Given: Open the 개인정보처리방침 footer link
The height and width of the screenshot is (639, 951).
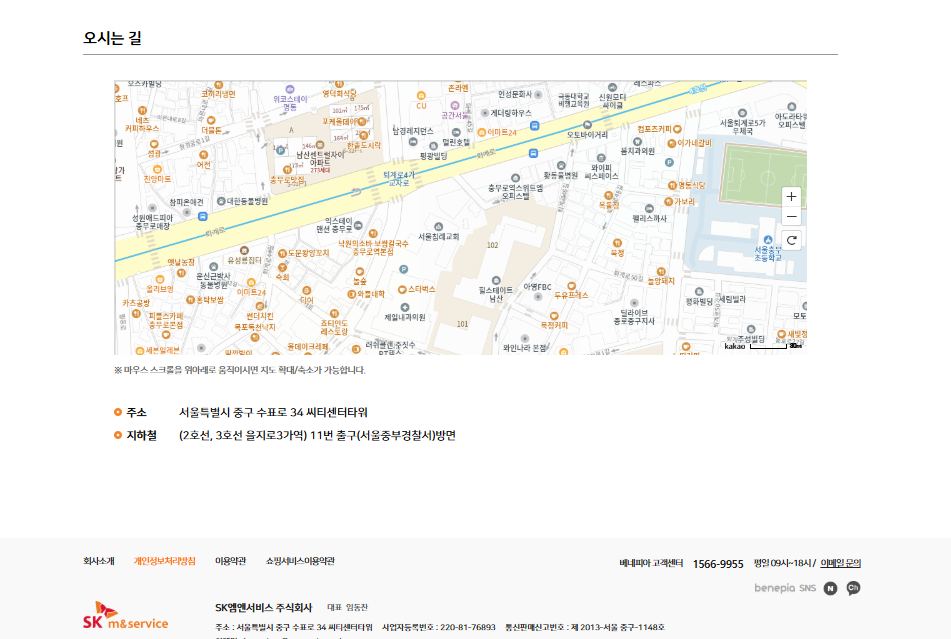Looking at the screenshot, I should [164, 561].
